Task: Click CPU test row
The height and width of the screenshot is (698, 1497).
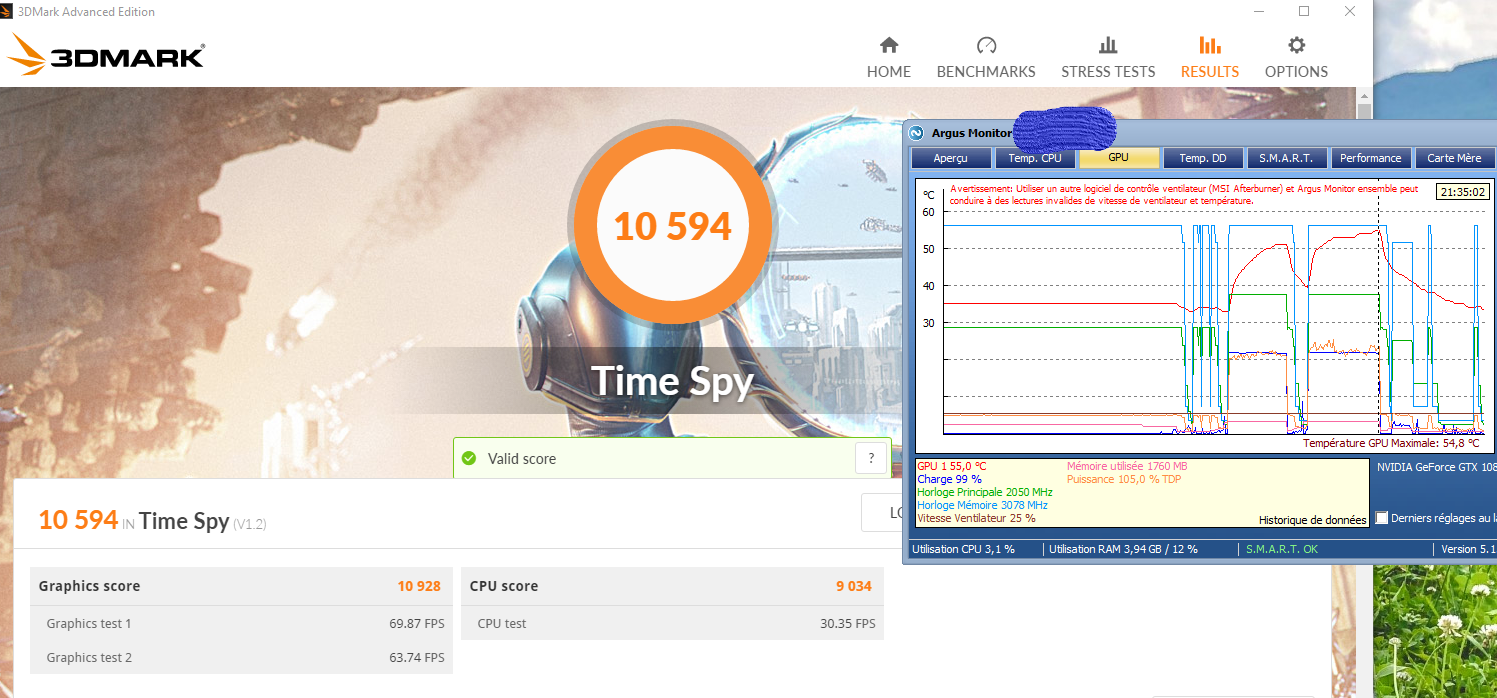Action: point(673,623)
